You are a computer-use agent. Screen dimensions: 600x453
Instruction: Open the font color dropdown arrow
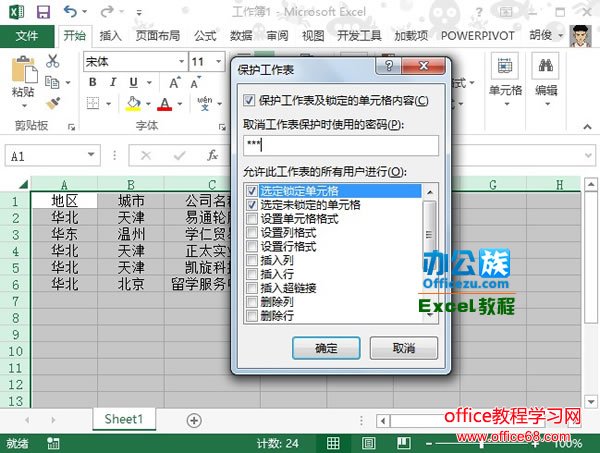click(180, 104)
